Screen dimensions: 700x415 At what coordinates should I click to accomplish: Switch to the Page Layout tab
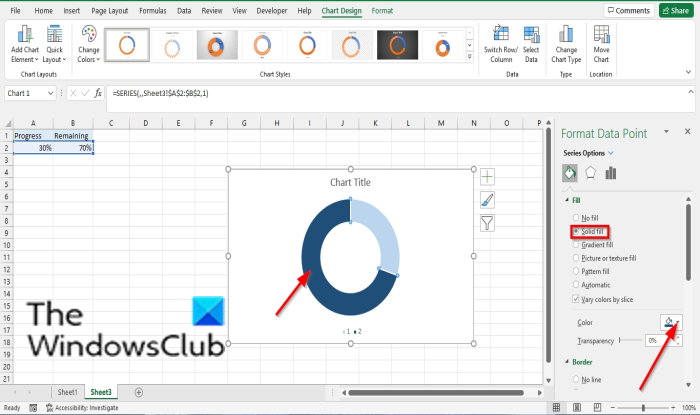click(109, 11)
